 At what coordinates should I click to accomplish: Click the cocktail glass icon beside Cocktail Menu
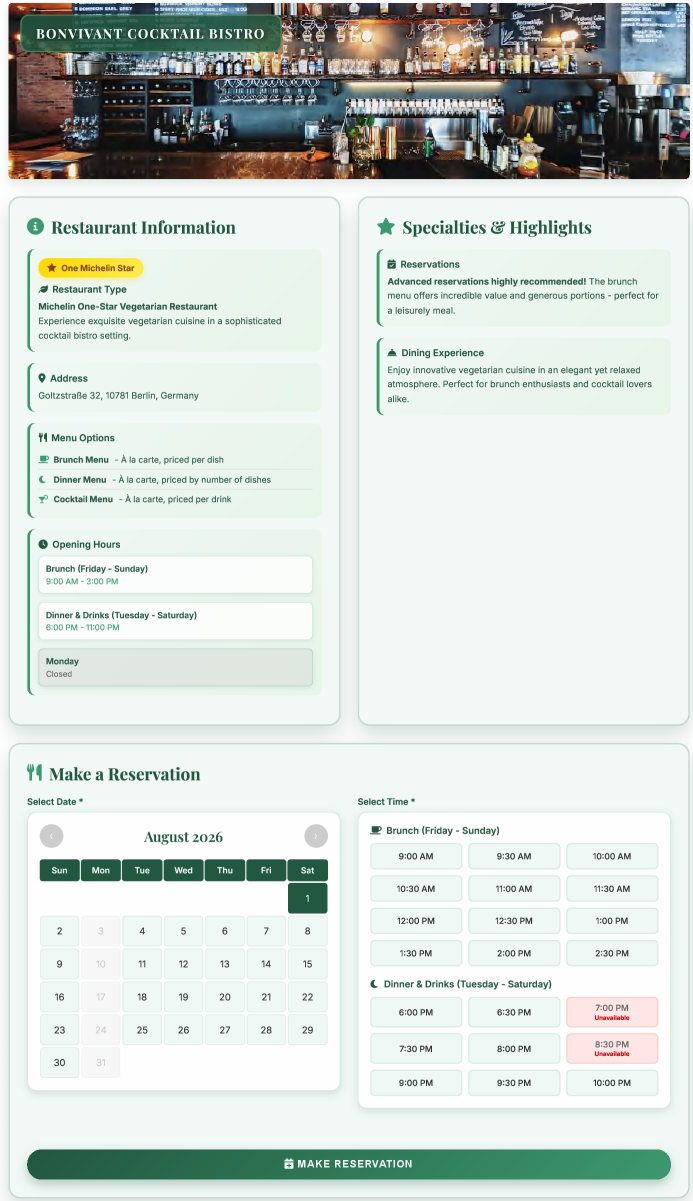43,499
